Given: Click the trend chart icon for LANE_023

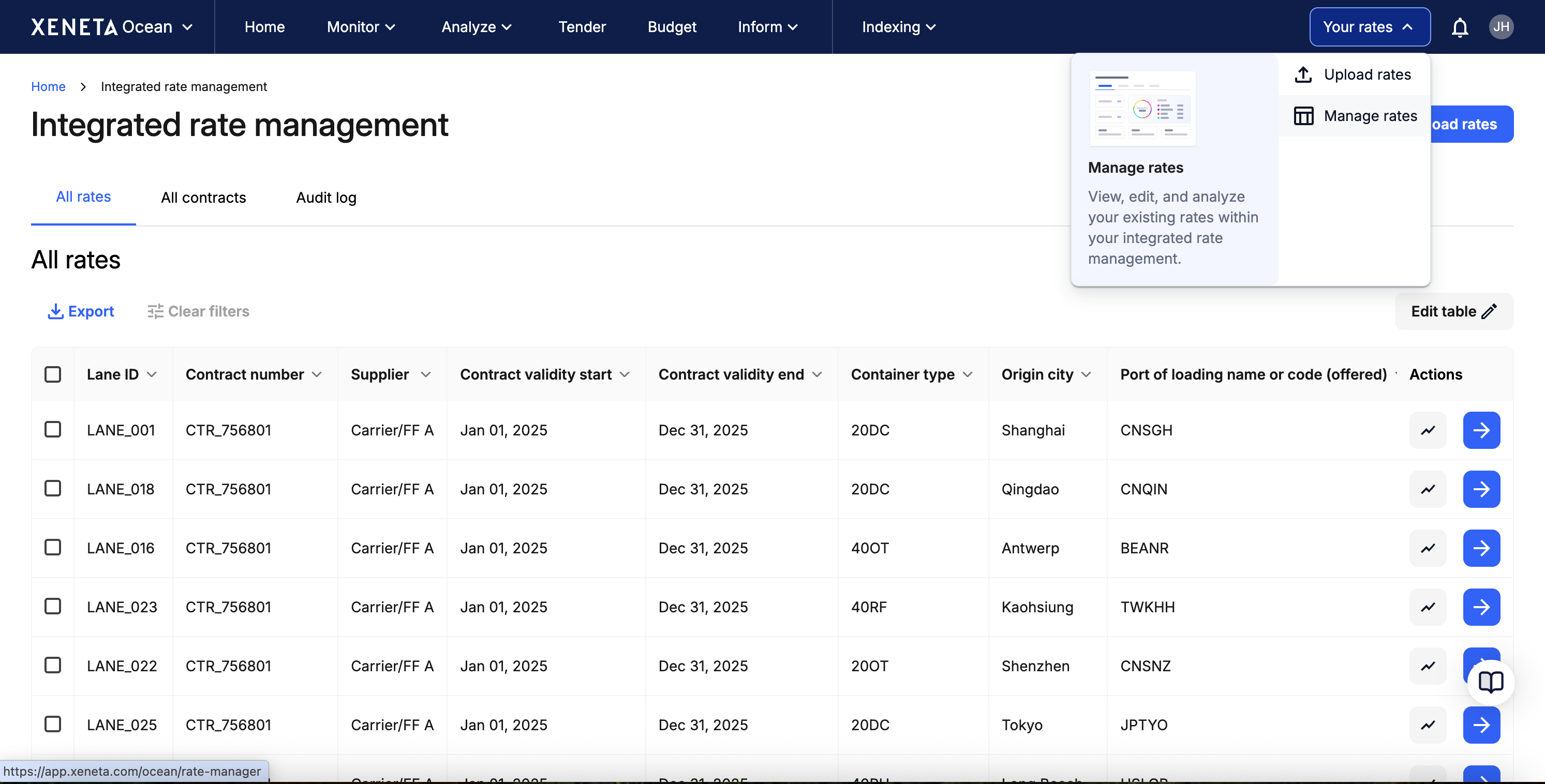Looking at the screenshot, I should coord(1428,607).
